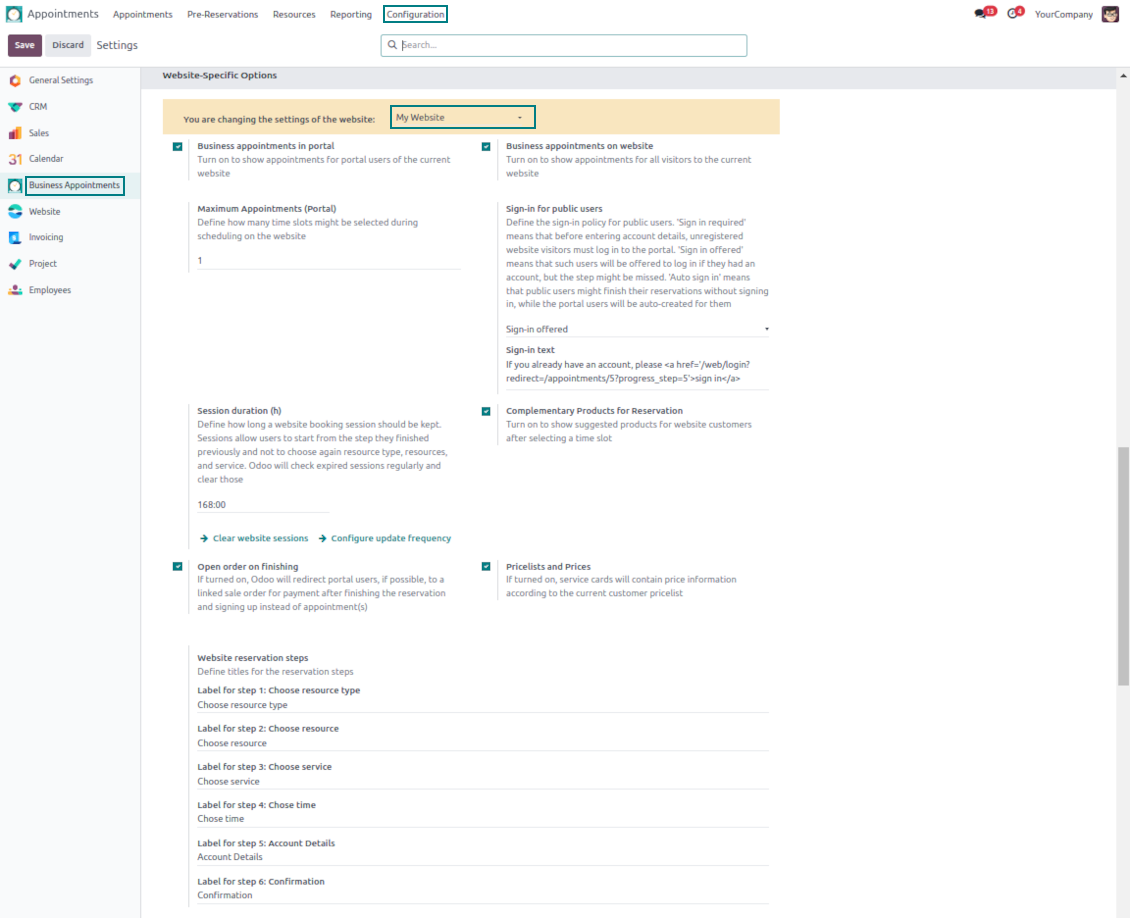Open the Reporting menu
Image resolution: width=1130 pixels, height=918 pixels.
point(351,14)
